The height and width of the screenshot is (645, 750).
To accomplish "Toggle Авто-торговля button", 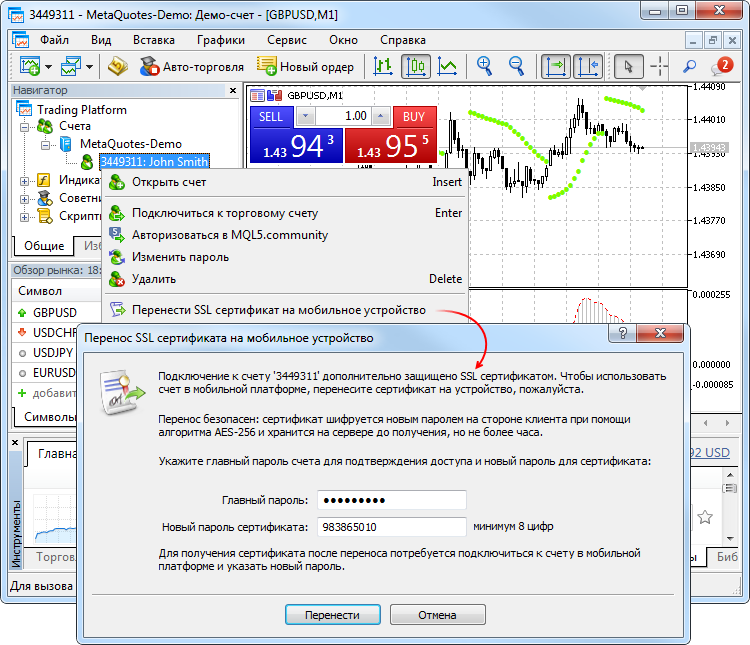I will click(x=192, y=67).
